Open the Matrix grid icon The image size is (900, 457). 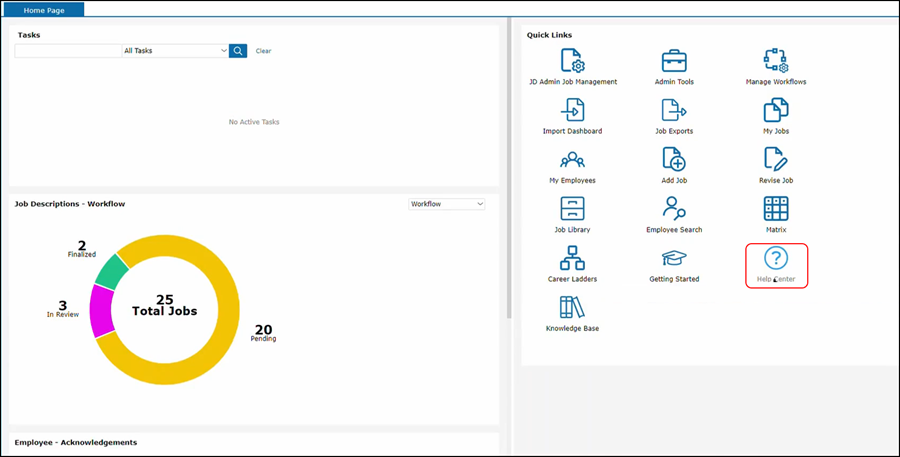tap(776, 208)
